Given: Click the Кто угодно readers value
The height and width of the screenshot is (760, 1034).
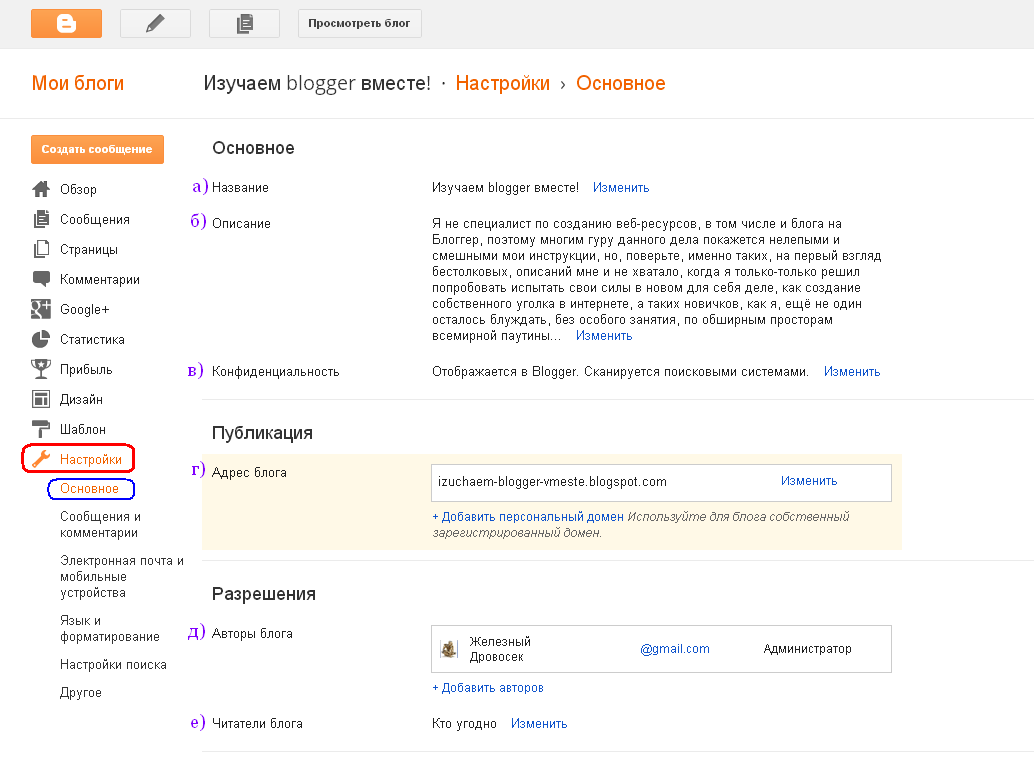Looking at the screenshot, I should [x=464, y=724].
